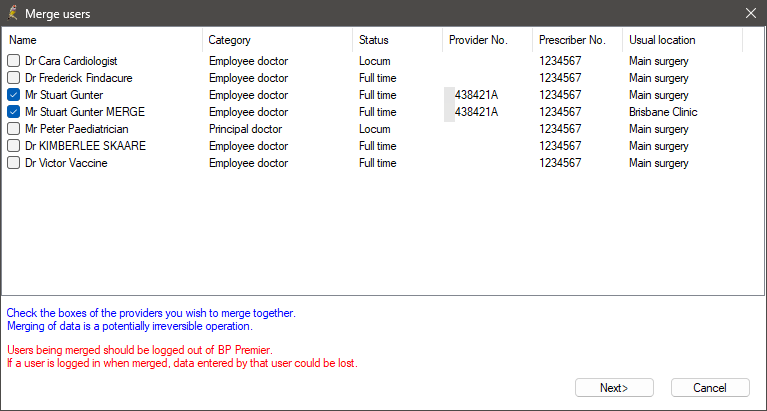Tick the Dr Frederick Findacure checkbox
767x411 pixels.
click(x=14, y=78)
